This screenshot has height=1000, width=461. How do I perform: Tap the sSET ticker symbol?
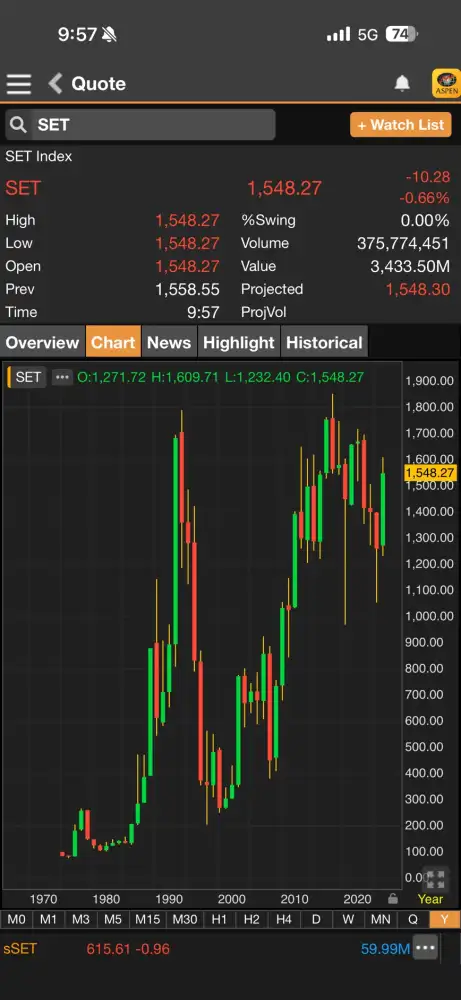point(20,949)
